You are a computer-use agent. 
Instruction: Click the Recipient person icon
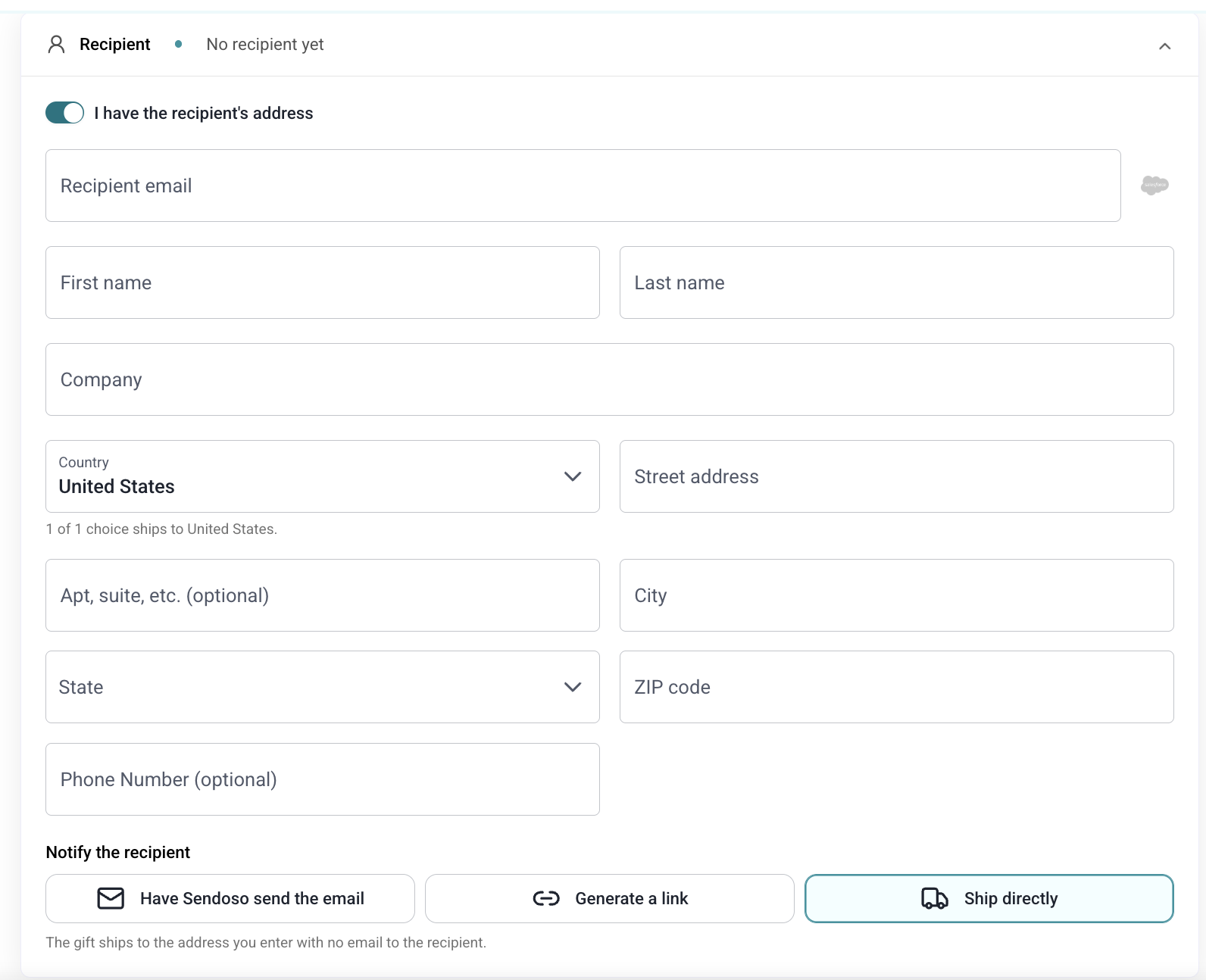[56, 45]
